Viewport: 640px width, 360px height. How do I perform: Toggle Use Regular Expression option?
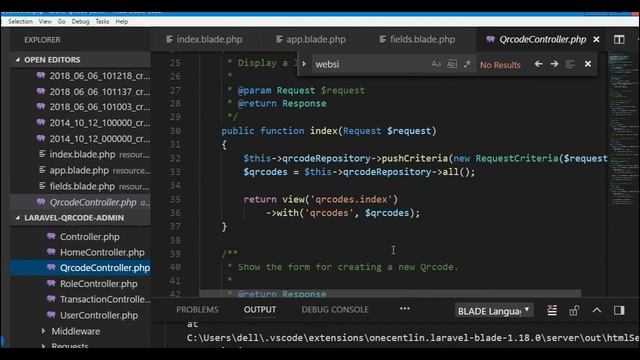pos(467,64)
